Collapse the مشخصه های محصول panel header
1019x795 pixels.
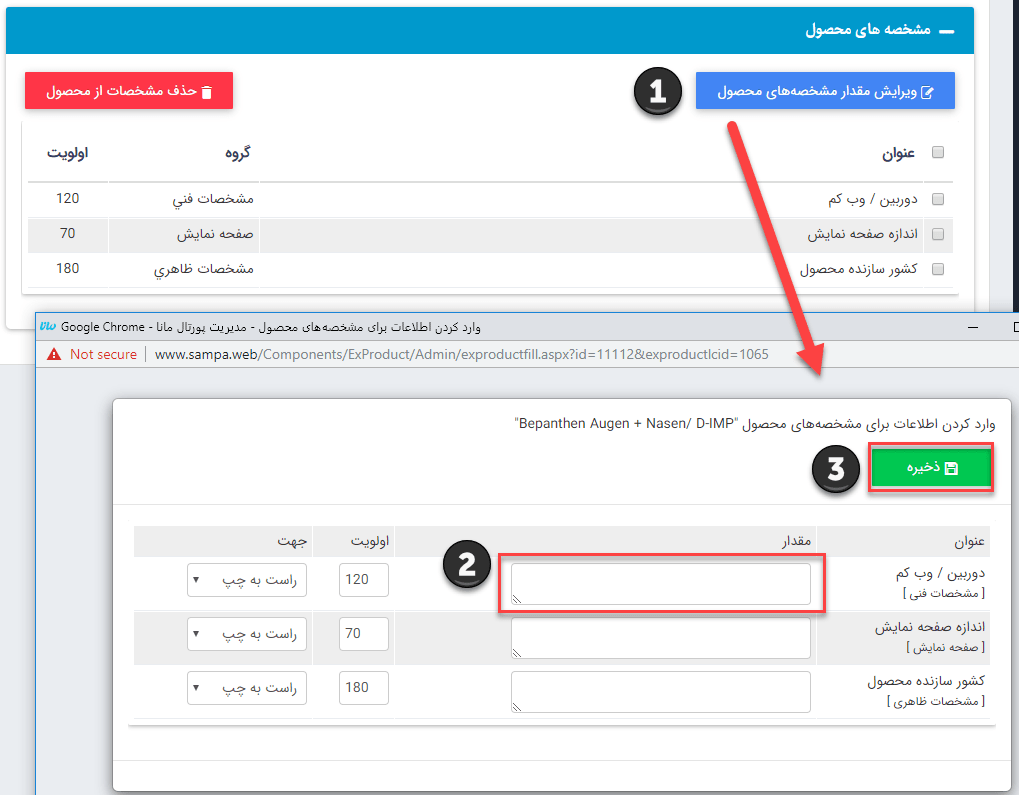(x=946, y=31)
